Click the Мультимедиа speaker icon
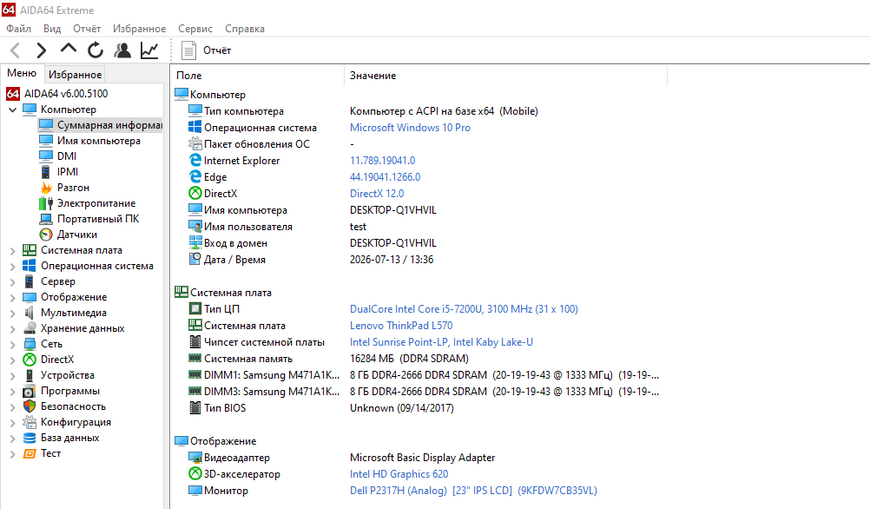The width and height of the screenshot is (870, 509). click(29, 313)
